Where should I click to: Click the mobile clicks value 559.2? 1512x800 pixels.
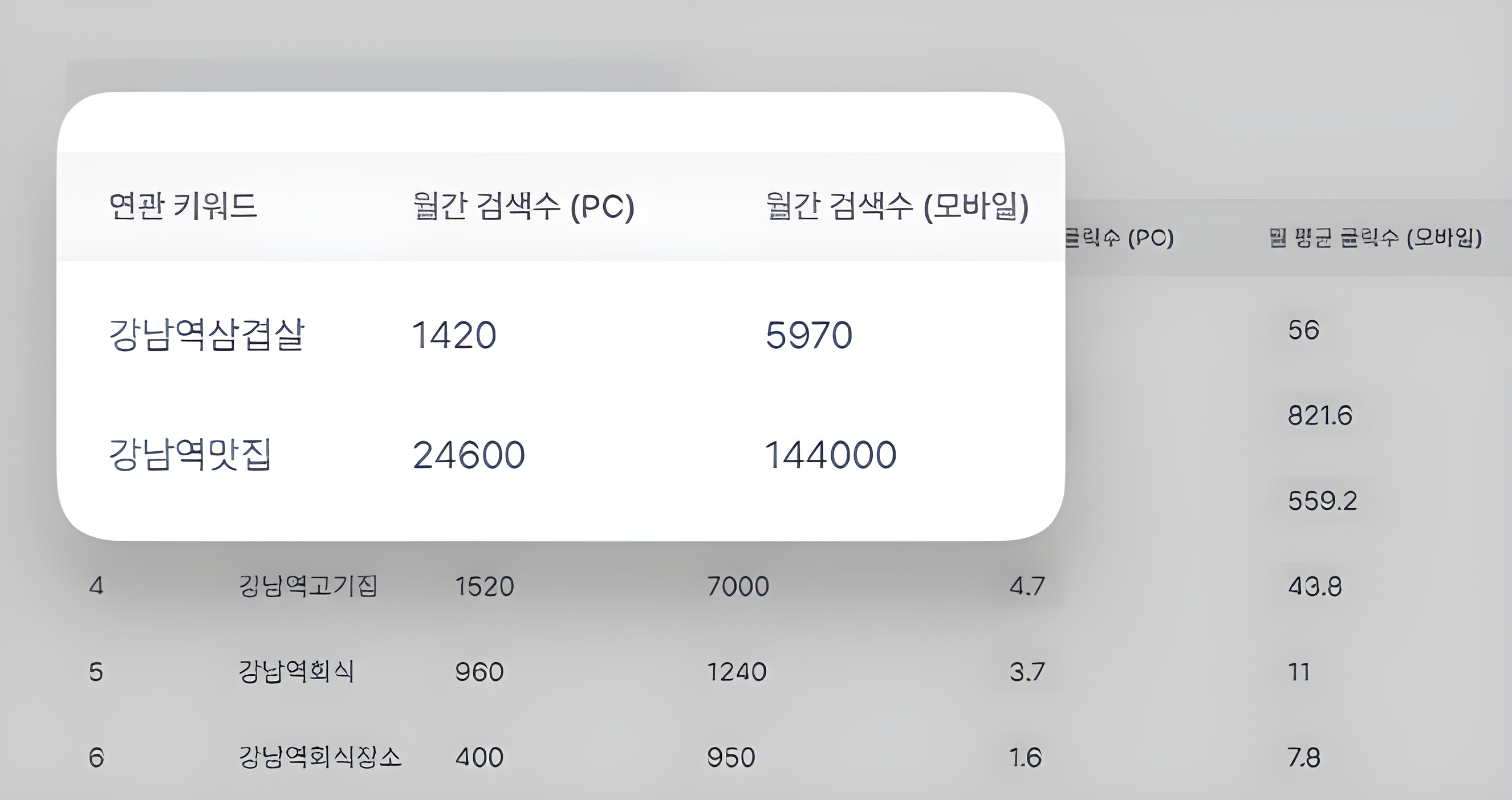tap(1322, 501)
